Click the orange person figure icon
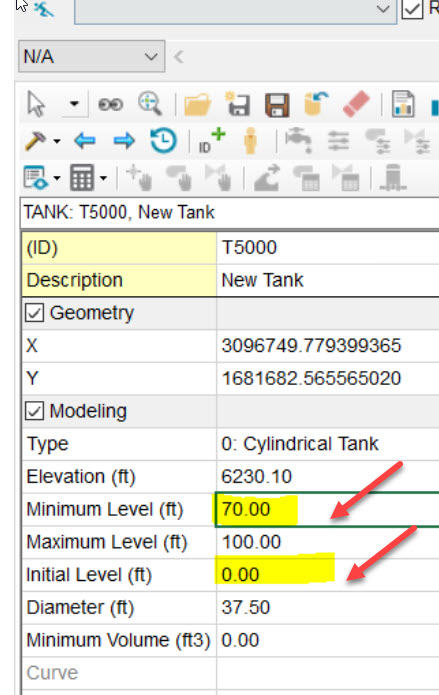439x695 pixels. [x=251, y=141]
